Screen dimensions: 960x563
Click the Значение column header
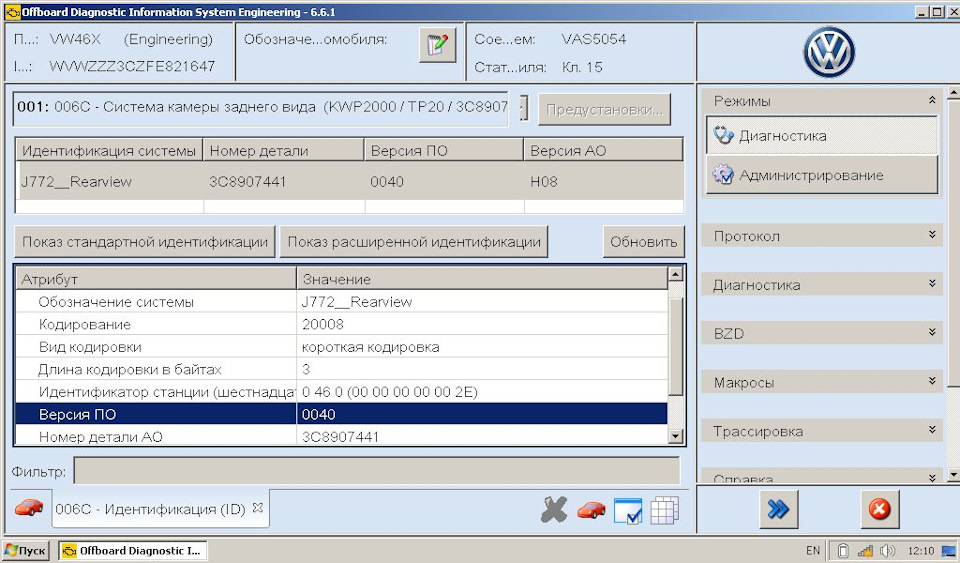pyautogui.click(x=482, y=279)
